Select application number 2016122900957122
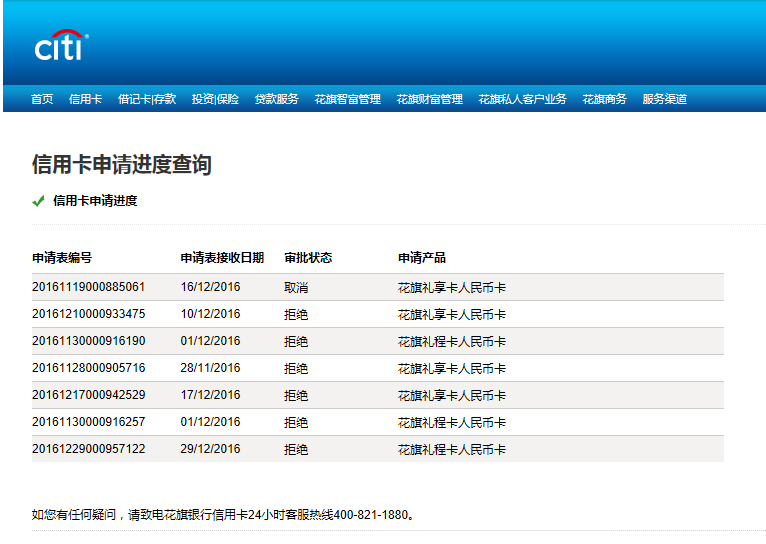This screenshot has height=544, width=766. 88,449
